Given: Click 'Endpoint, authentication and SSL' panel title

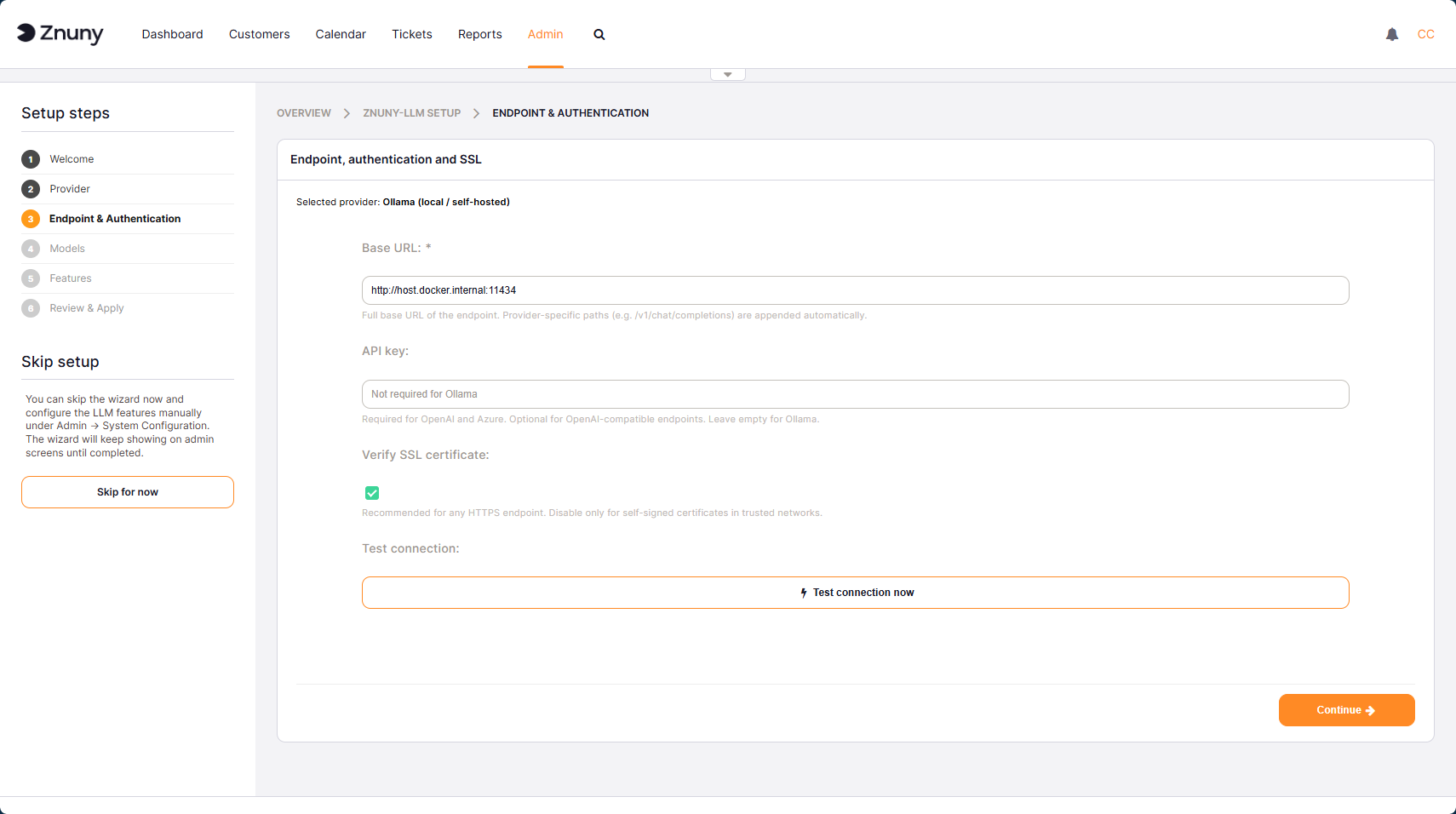Looking at the screenshot, I should [386, 159].
